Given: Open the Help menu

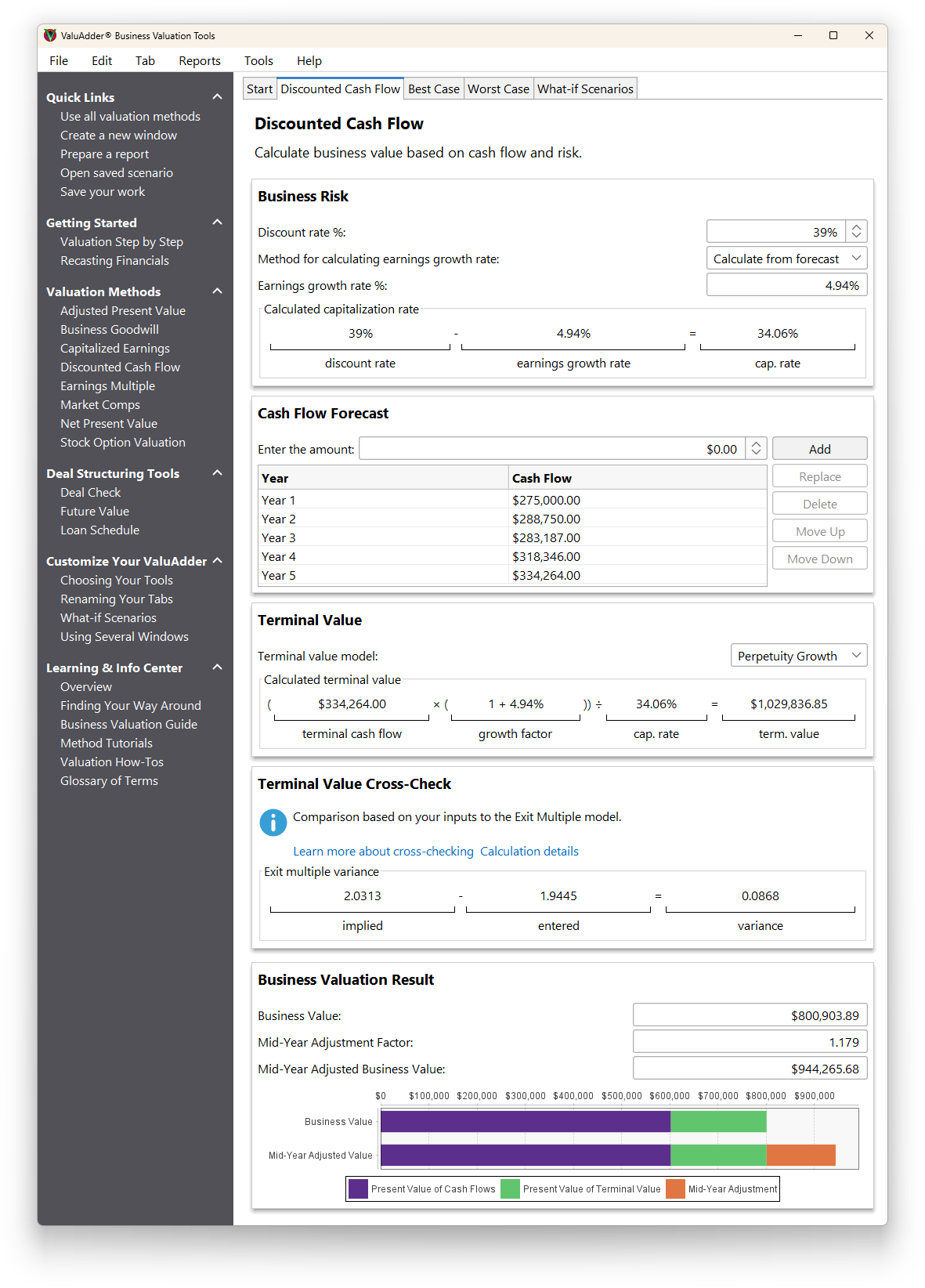Looking at the screenshot, I should tap(309, 61).
